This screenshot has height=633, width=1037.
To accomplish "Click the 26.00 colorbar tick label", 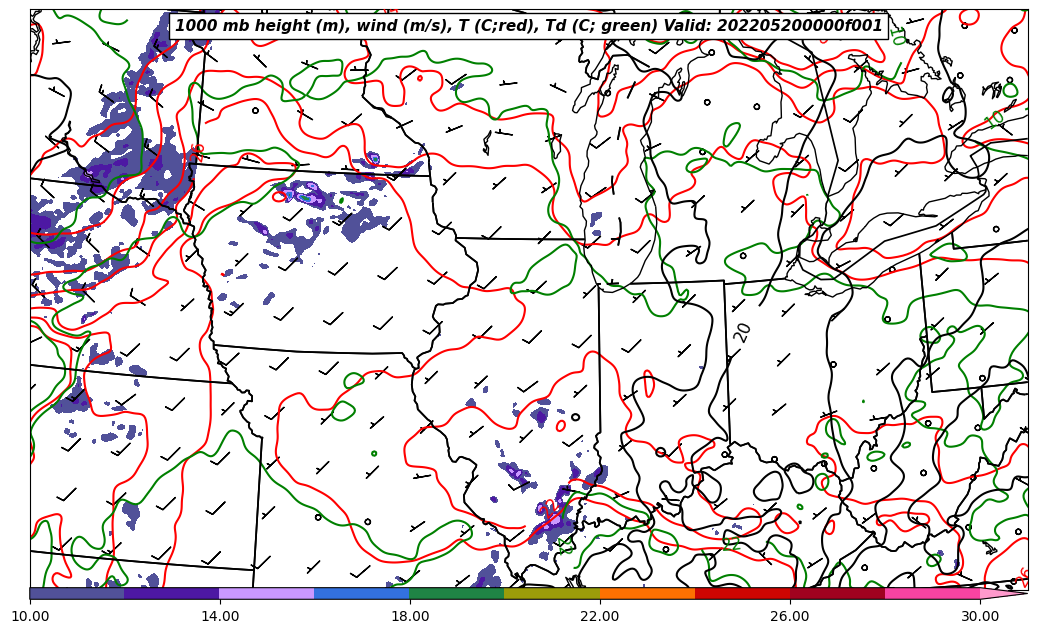I will tap(790, 616).
